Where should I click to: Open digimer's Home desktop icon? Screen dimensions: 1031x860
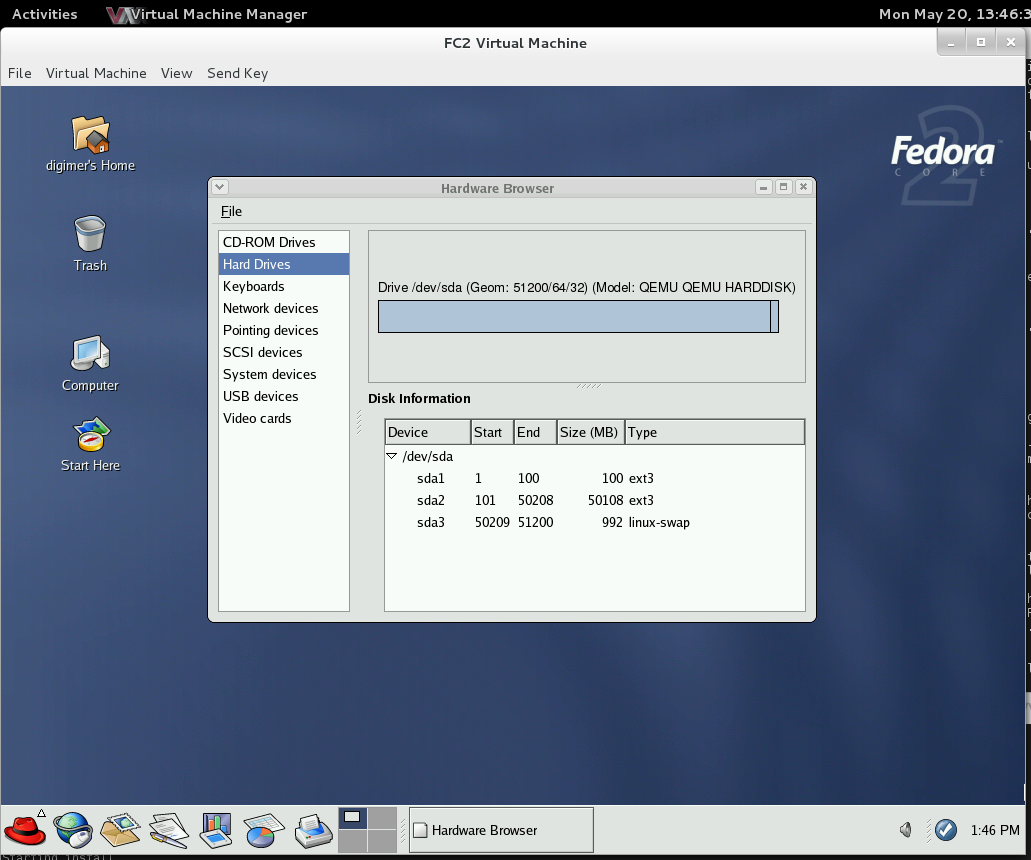click(x=90, y=144)
